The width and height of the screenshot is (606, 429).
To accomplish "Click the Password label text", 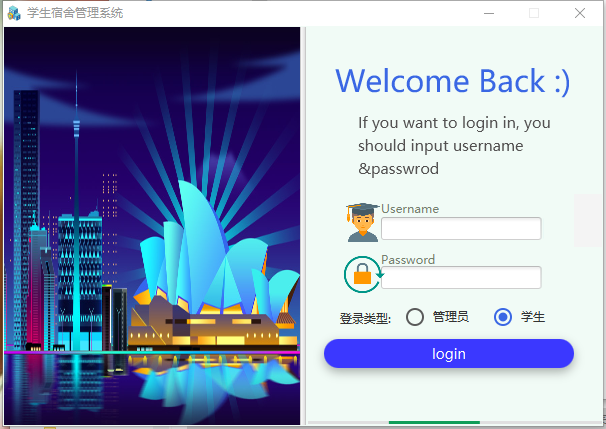I will tap(408, 259).
